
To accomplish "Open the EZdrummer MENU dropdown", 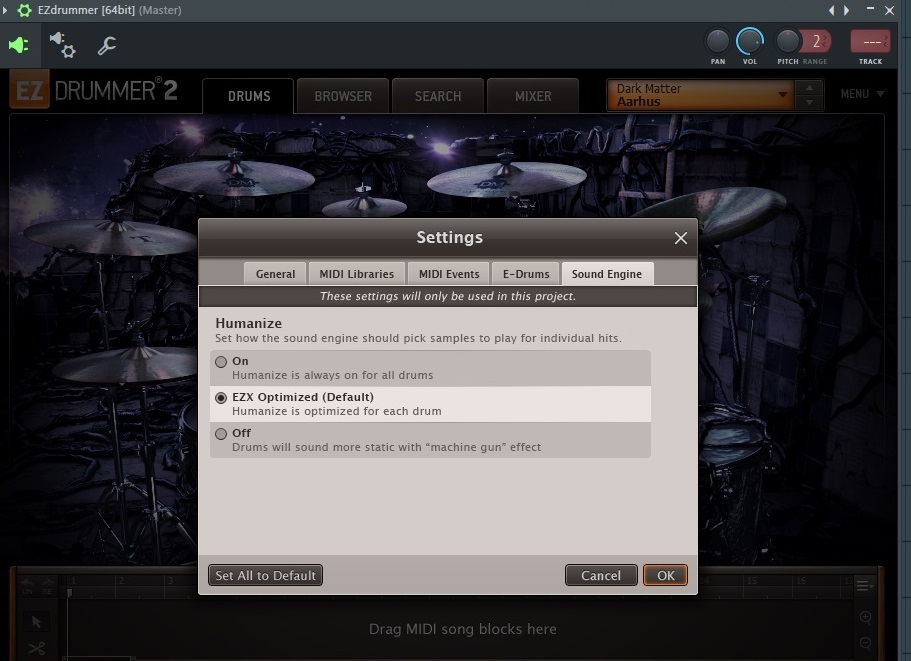I will pos(862,94).
